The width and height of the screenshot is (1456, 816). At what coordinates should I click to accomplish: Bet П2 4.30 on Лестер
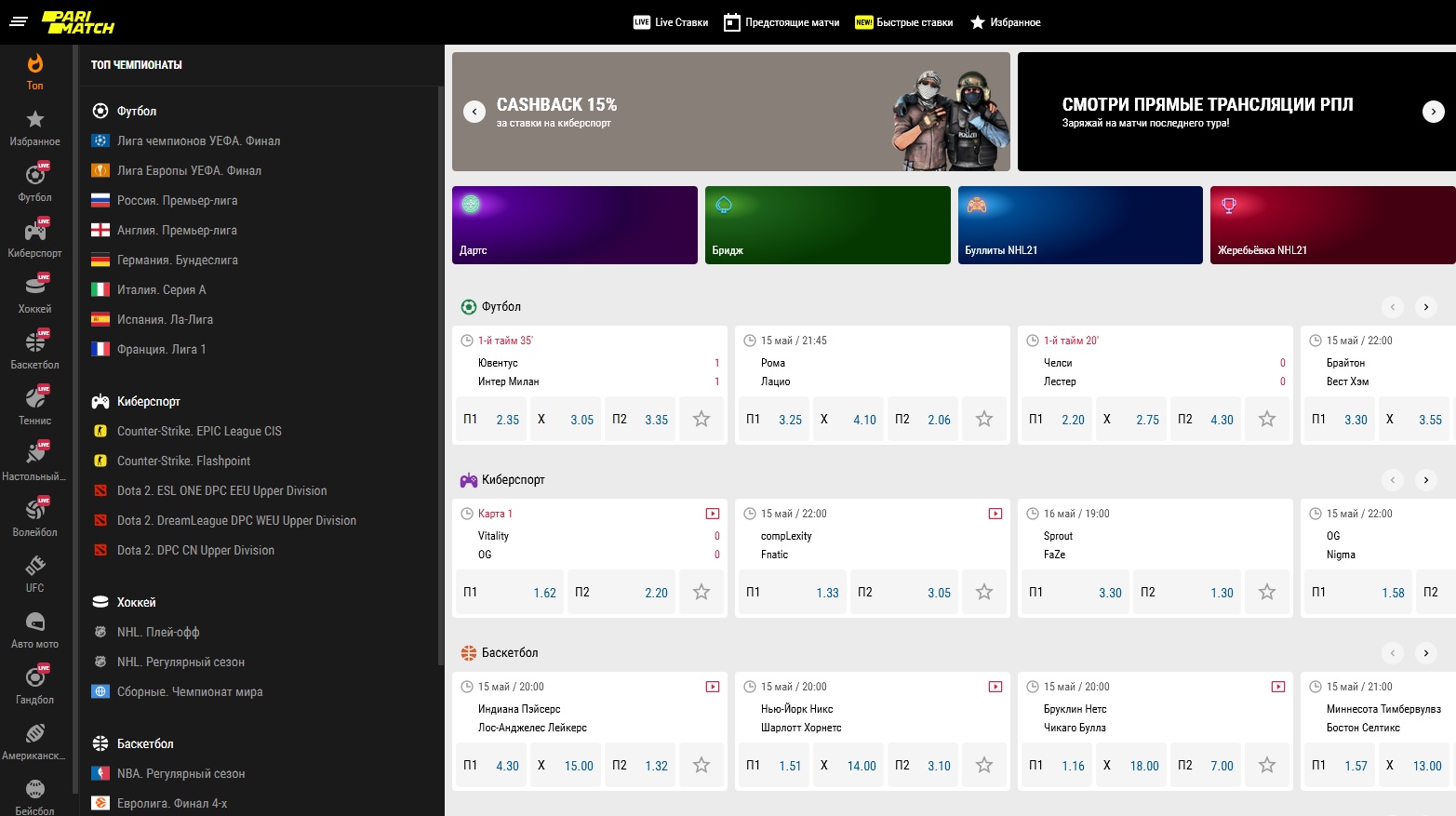pos(1206,420)
